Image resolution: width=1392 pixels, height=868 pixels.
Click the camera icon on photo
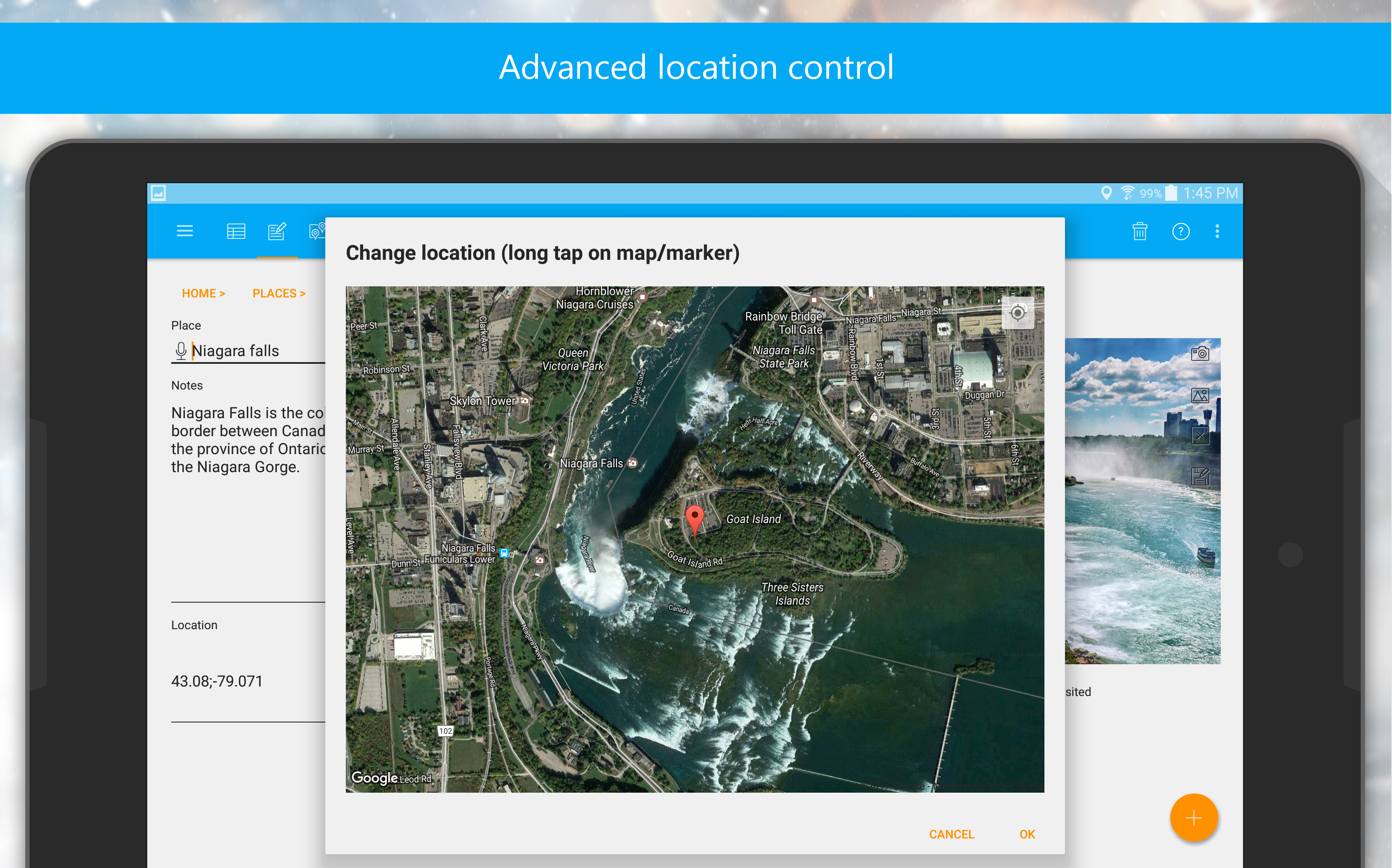point(1200,353)
